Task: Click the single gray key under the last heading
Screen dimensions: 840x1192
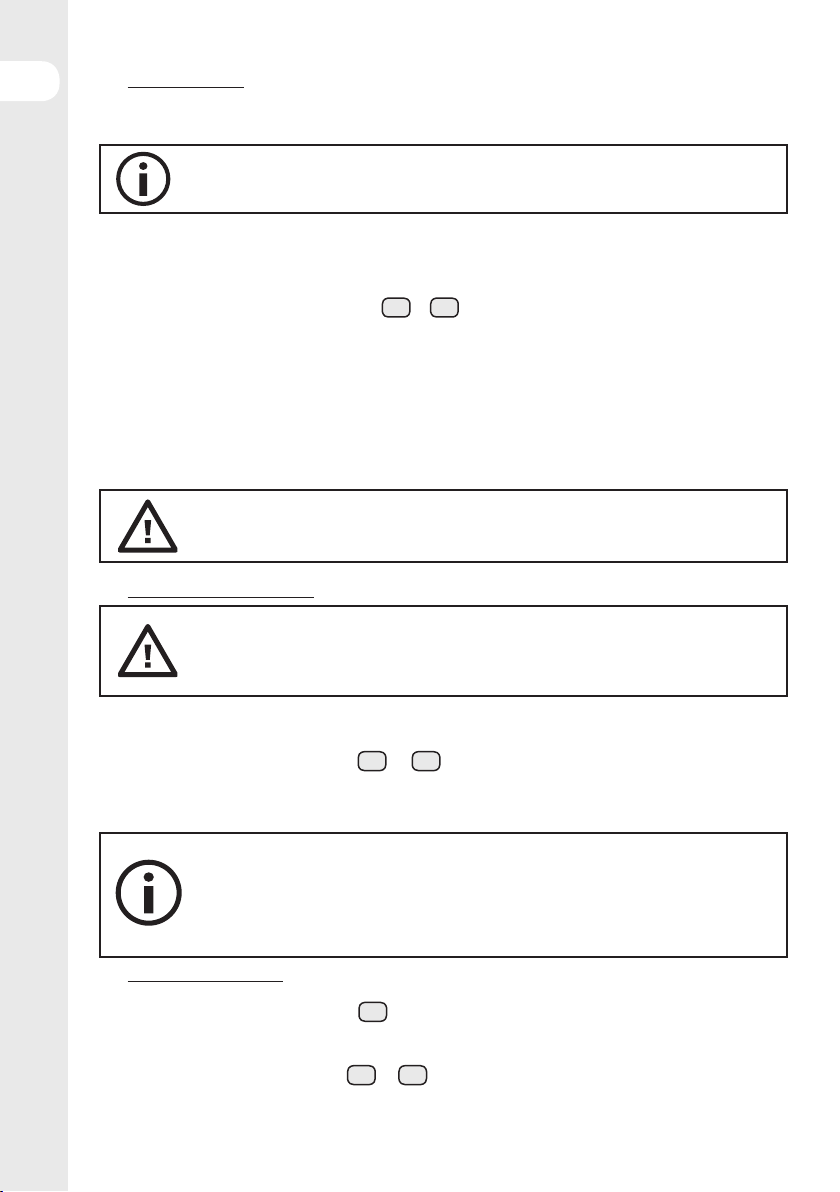Action: (372, 1012)
